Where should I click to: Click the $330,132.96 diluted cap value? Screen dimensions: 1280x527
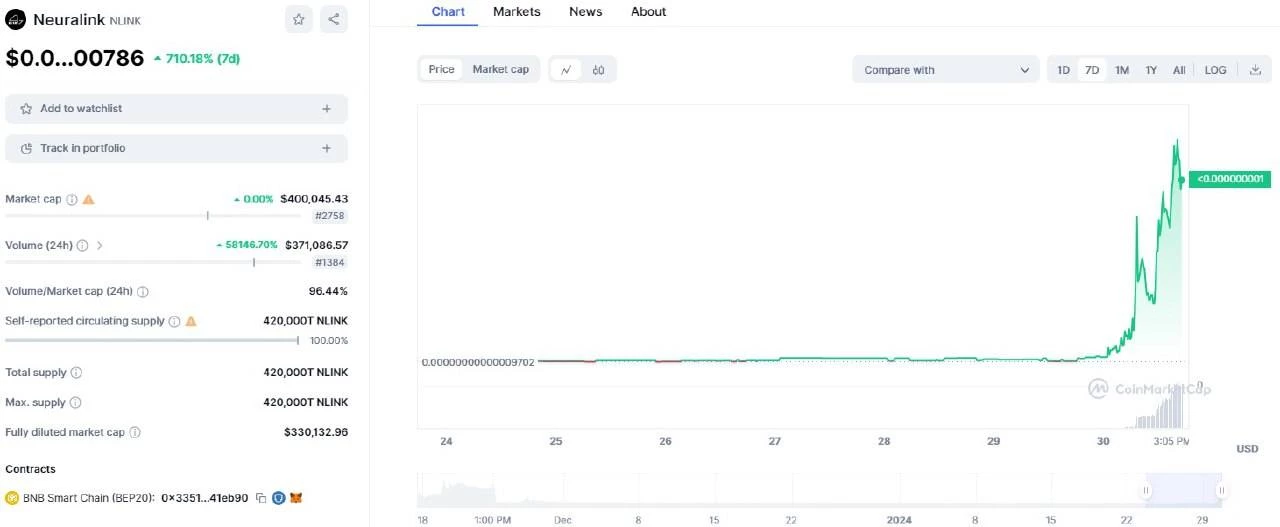tap(316, 432)
